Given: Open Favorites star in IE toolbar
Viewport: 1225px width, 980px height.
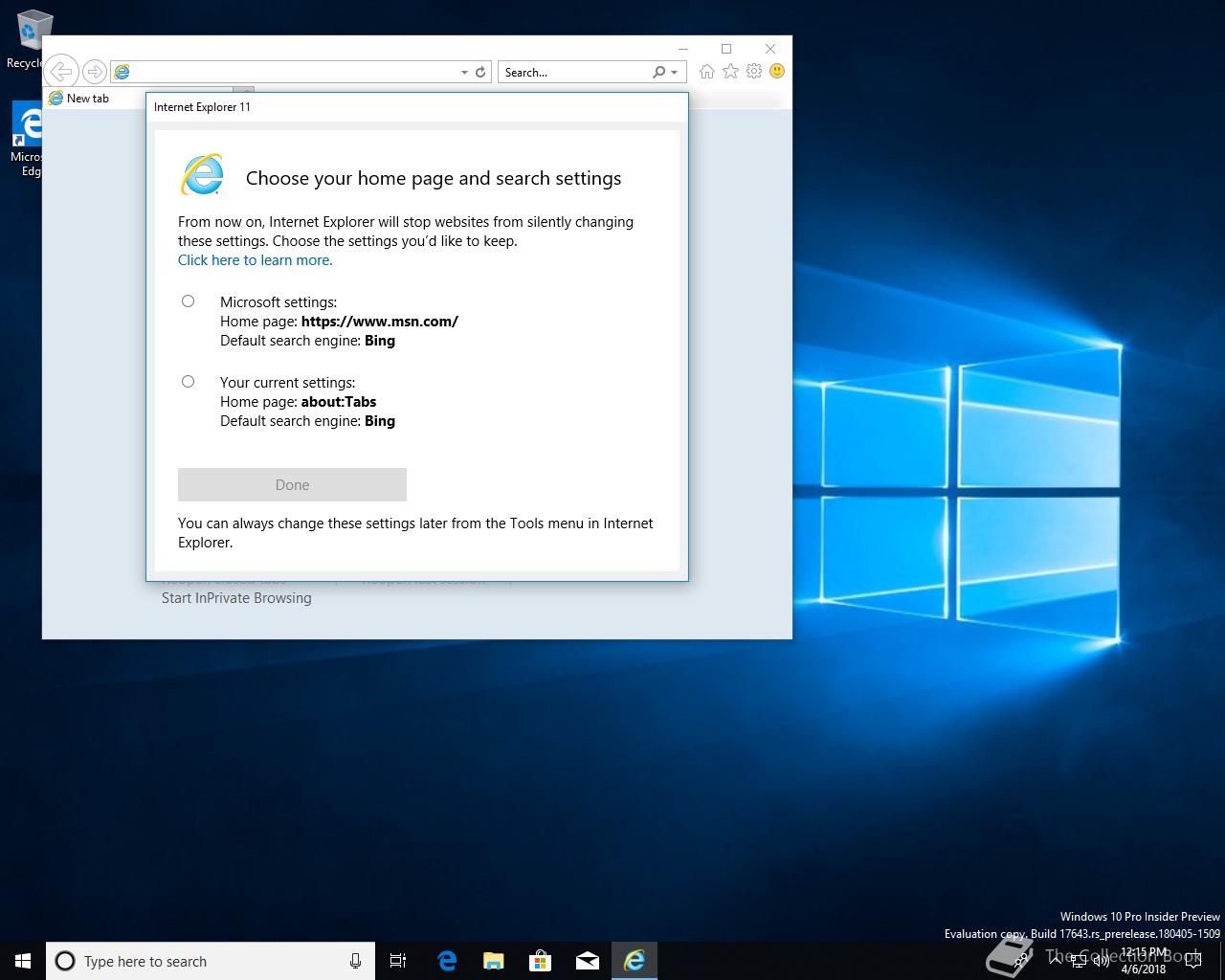Looking at the screenshot, I should pos(730,71).
